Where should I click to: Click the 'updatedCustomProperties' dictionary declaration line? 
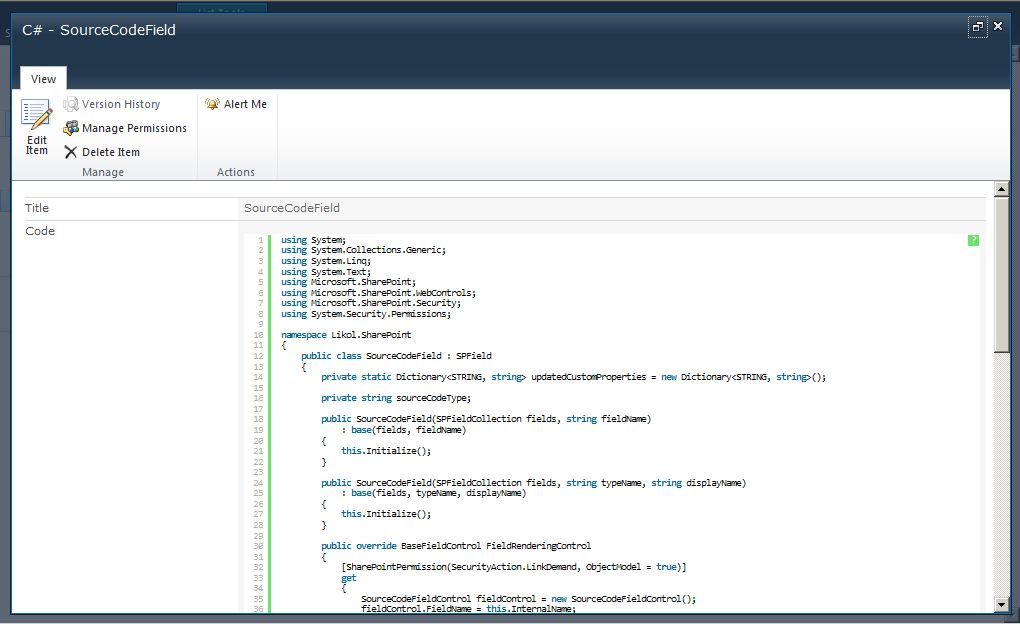click(573, 377)
